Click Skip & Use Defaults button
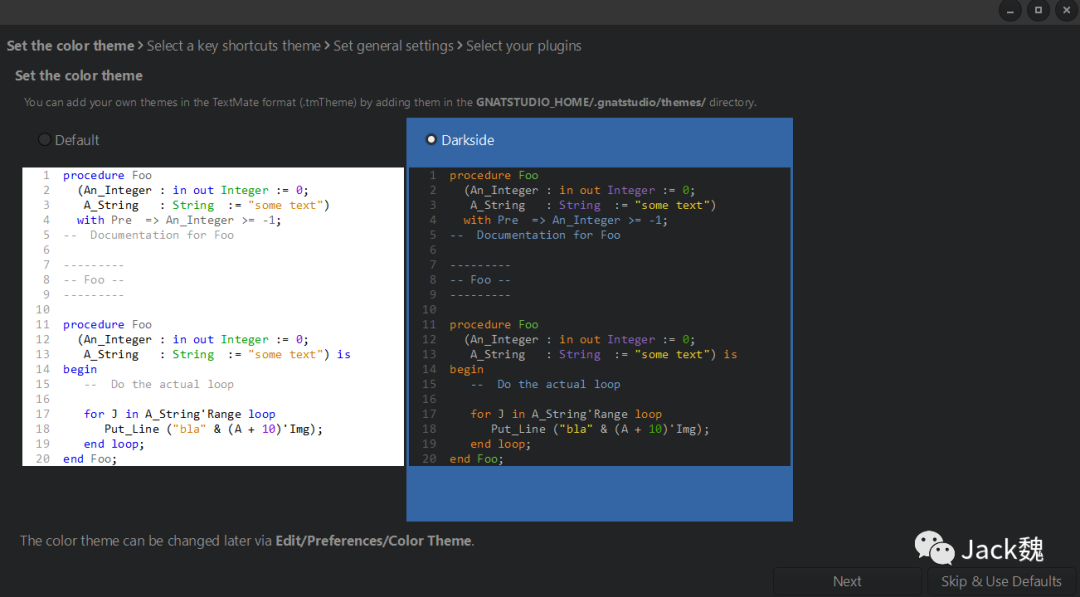This screenshot has width=1080, height=597. [1001, 581]
